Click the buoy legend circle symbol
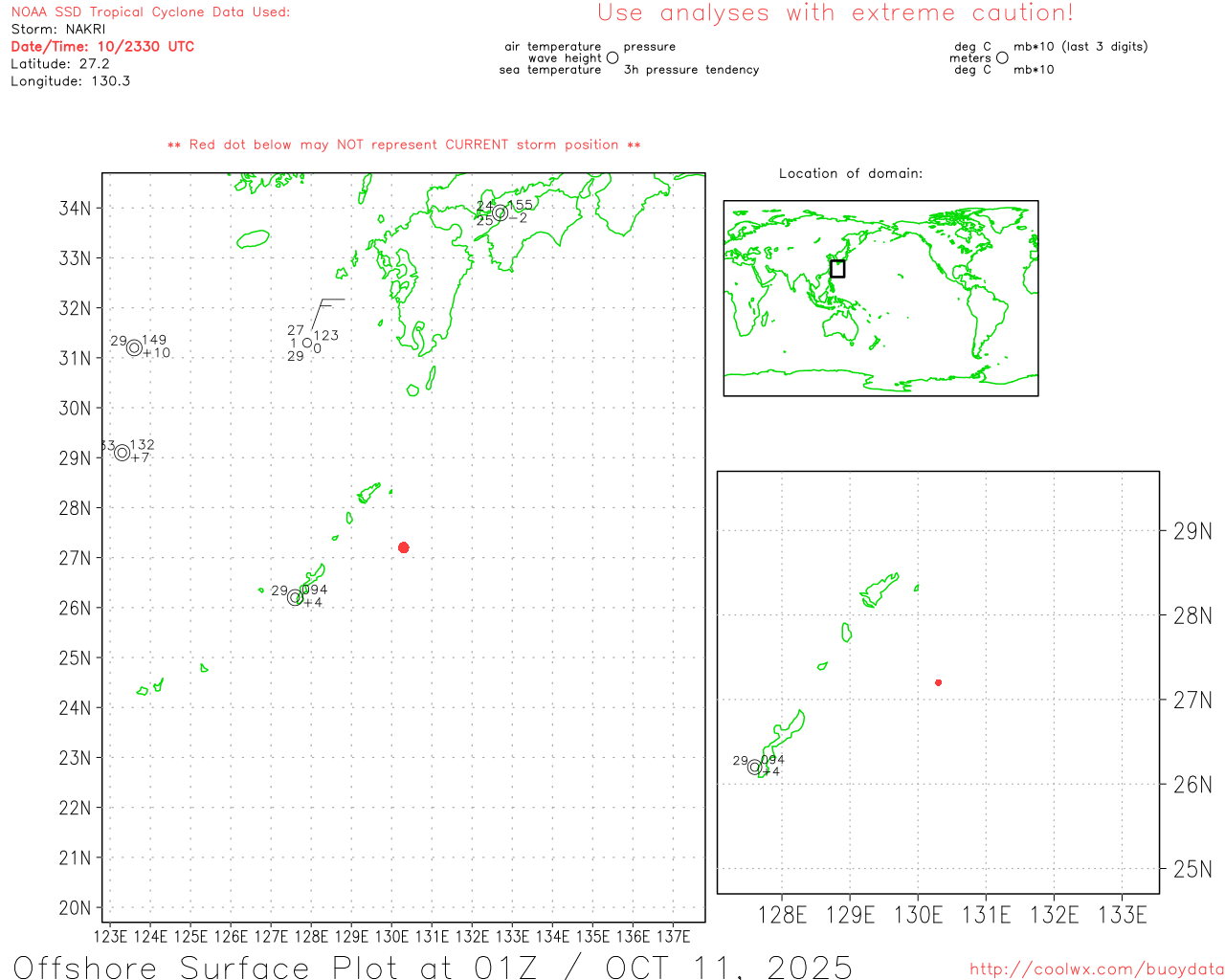 tap(612, 58)
